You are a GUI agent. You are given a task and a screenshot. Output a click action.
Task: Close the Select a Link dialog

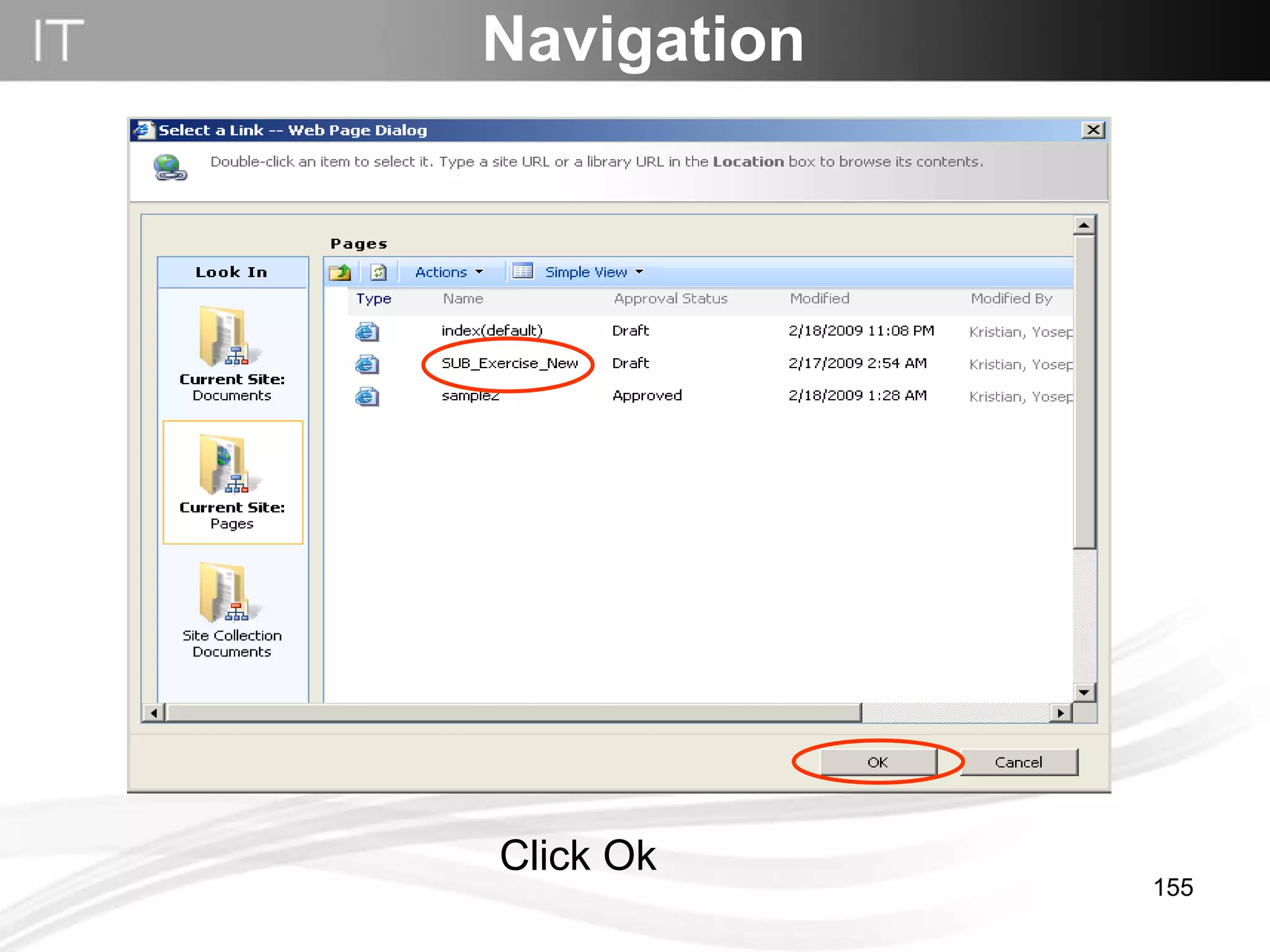pos(1093,130)
